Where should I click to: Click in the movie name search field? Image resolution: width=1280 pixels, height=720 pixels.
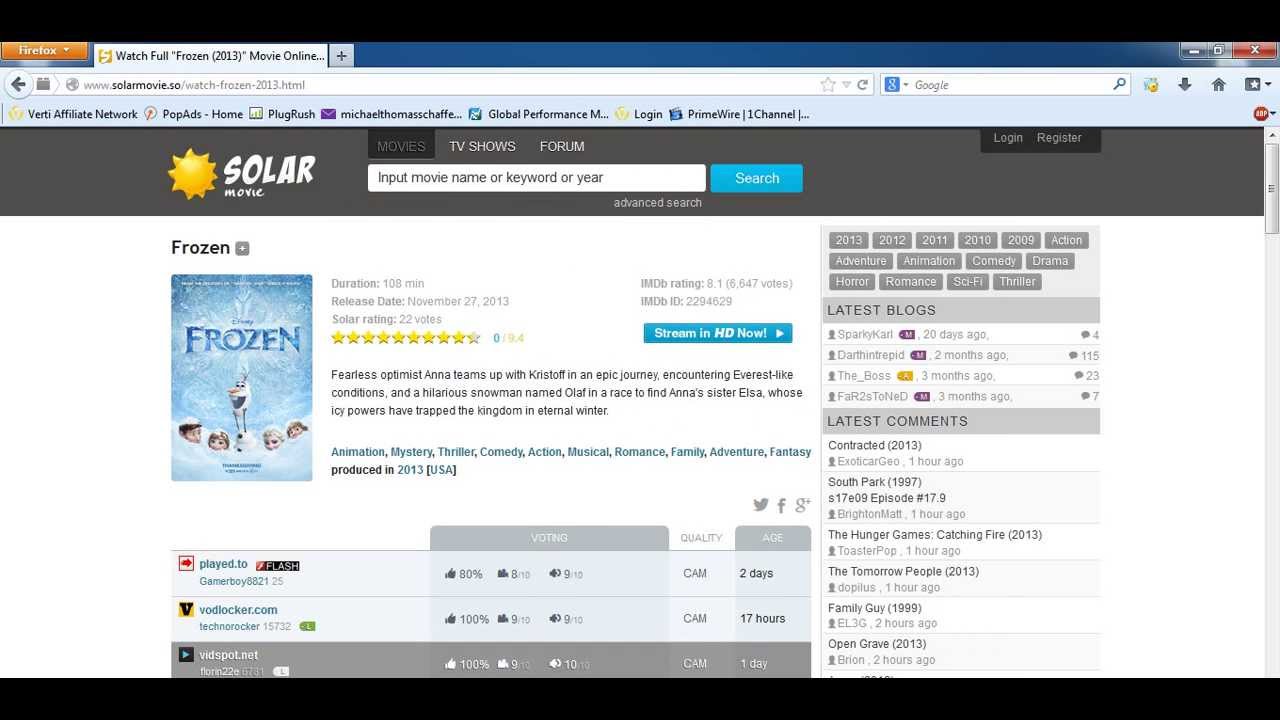[x=537, y=178]
